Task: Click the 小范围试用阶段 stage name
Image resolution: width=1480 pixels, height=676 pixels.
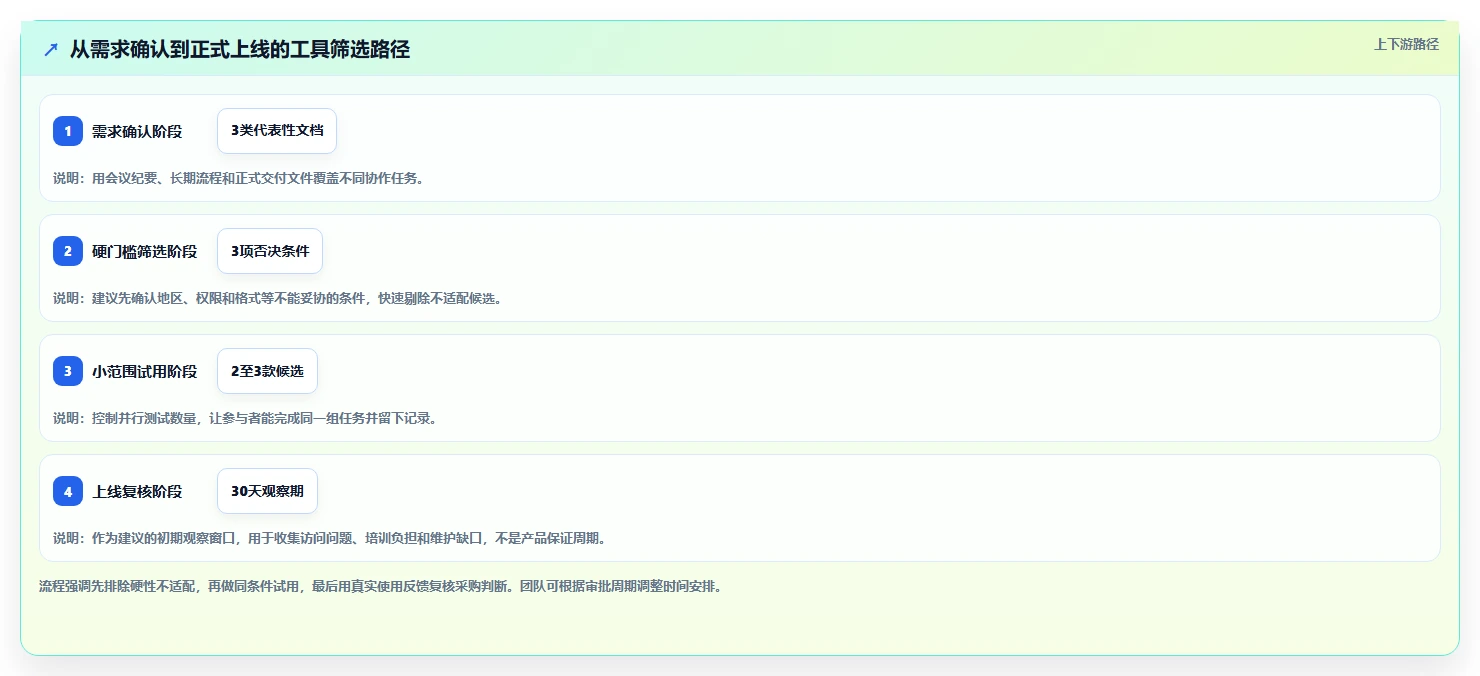Action: pos(145,371)
